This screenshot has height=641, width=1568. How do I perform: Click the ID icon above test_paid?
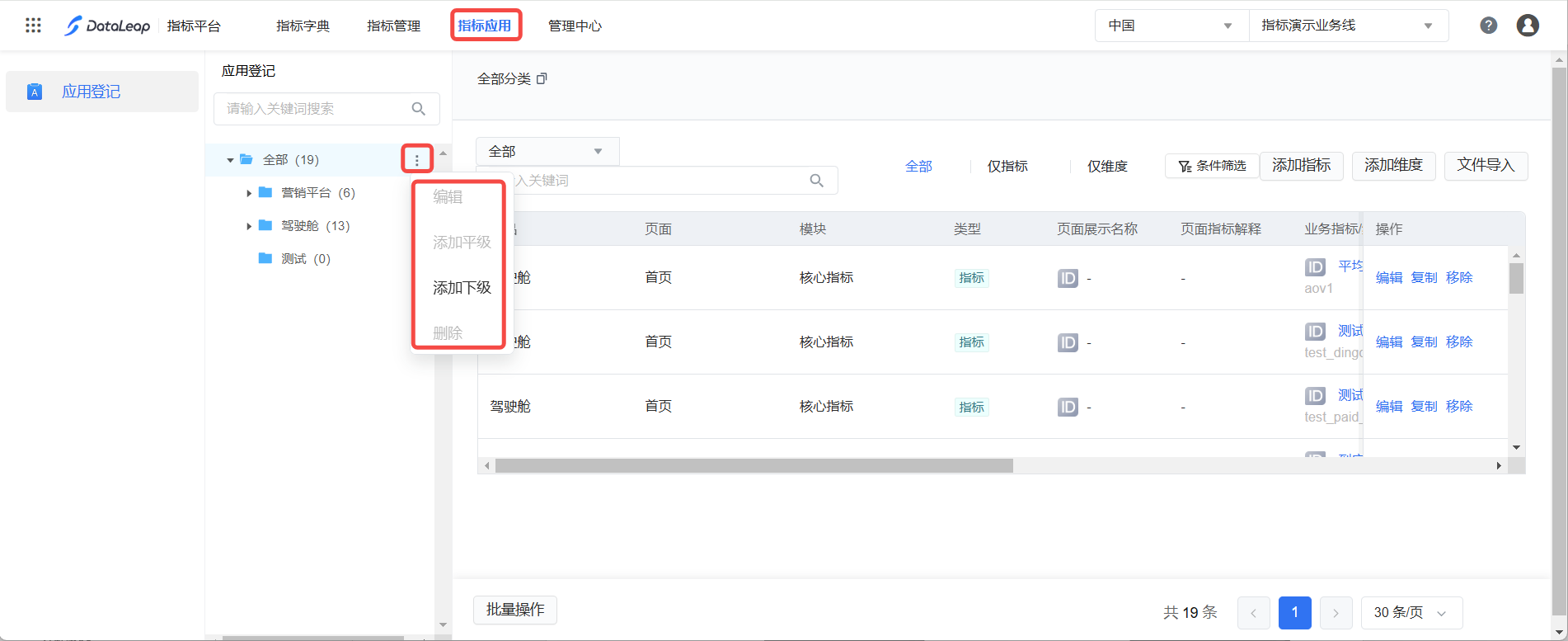(1315, 396)
